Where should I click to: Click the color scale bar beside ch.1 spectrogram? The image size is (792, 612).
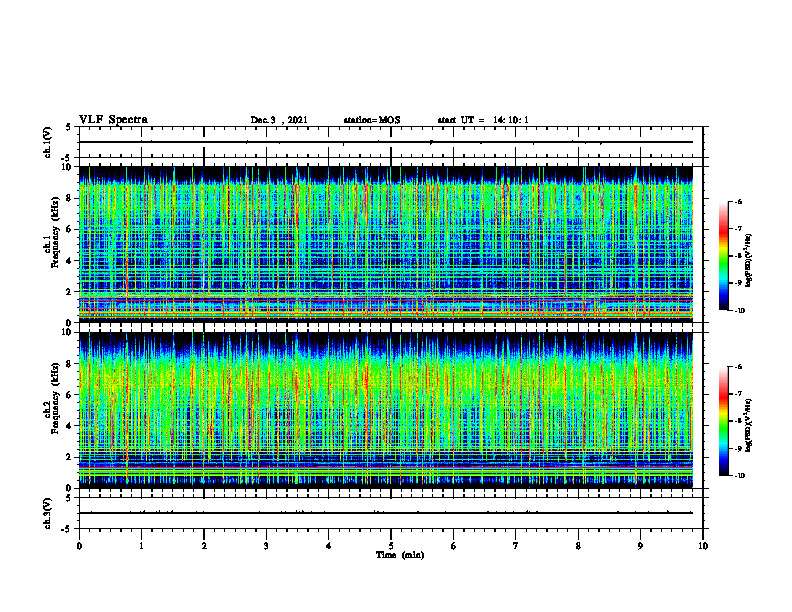[723, 256]
